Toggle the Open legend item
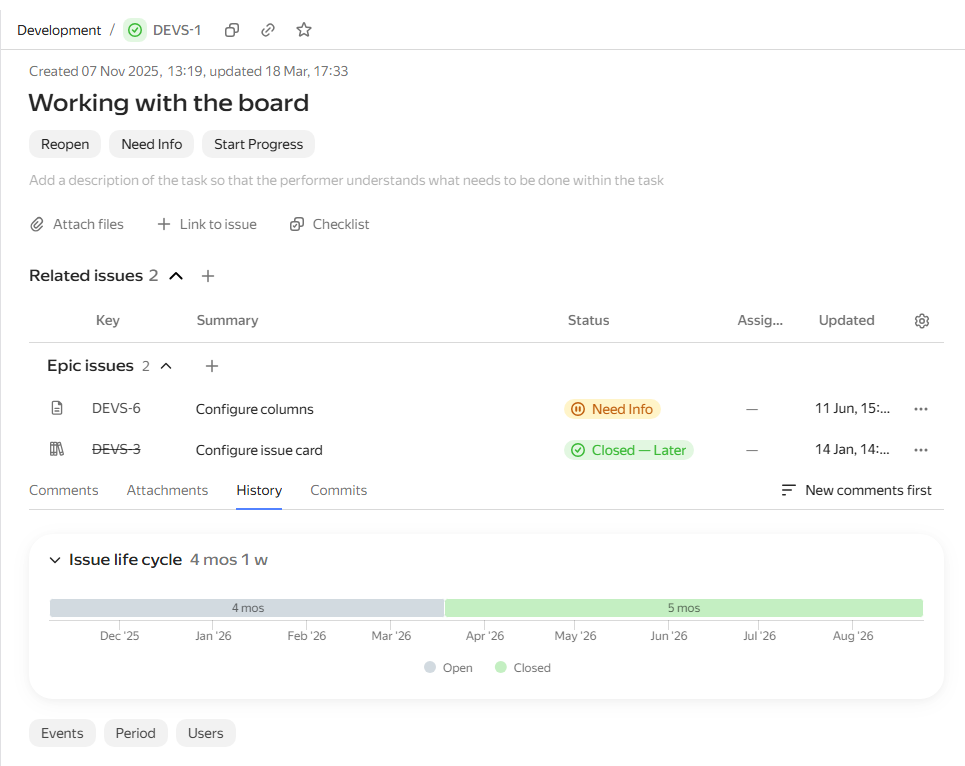 [x=449, y=668]
